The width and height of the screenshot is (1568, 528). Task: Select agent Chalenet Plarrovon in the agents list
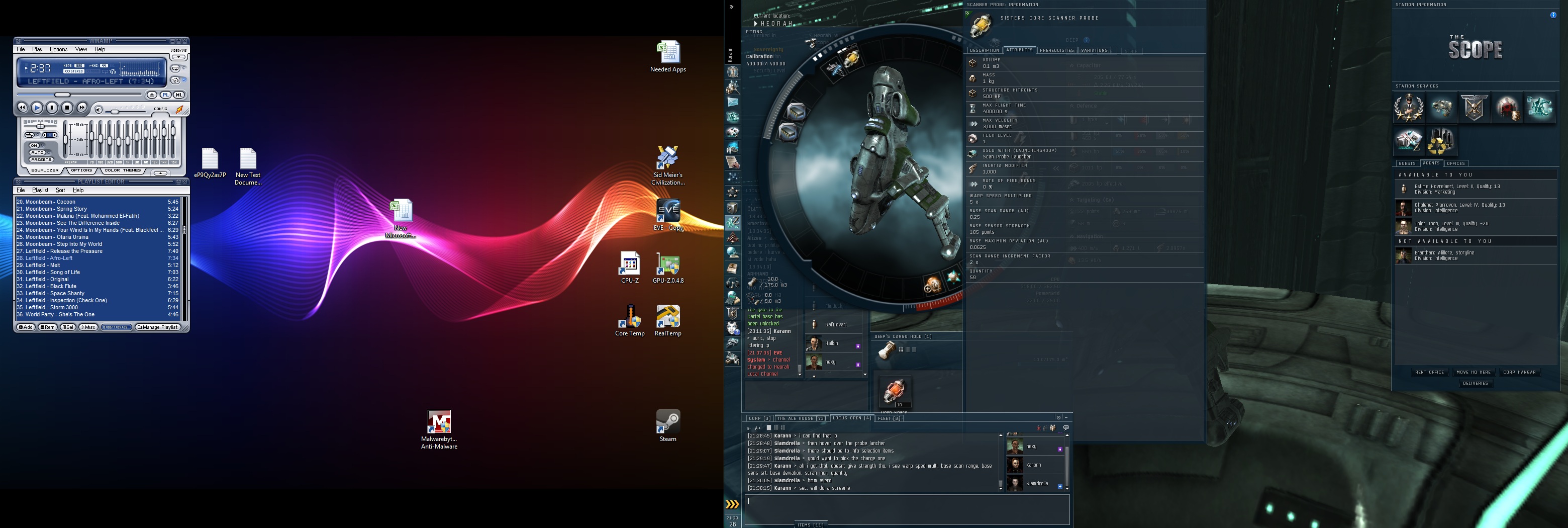(1476, 208)
